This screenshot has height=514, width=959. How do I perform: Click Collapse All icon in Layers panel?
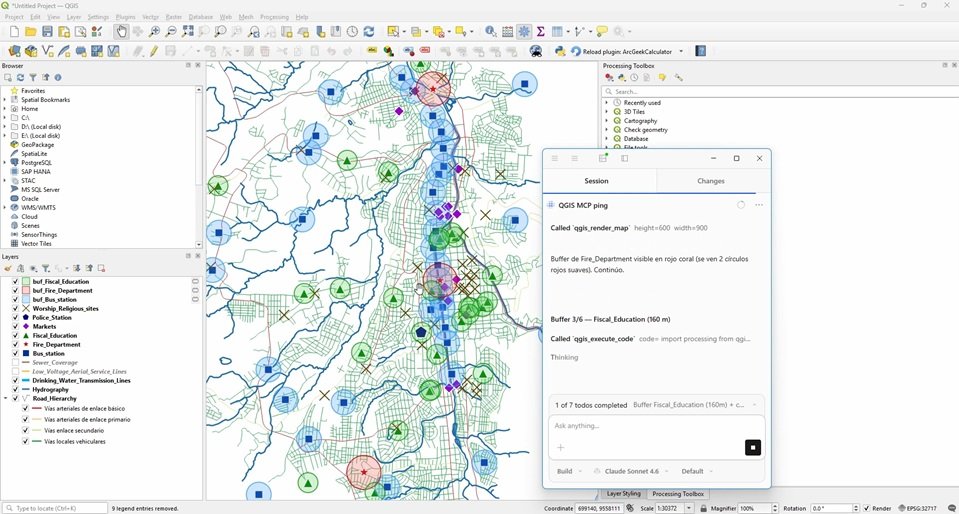point(89,268)
